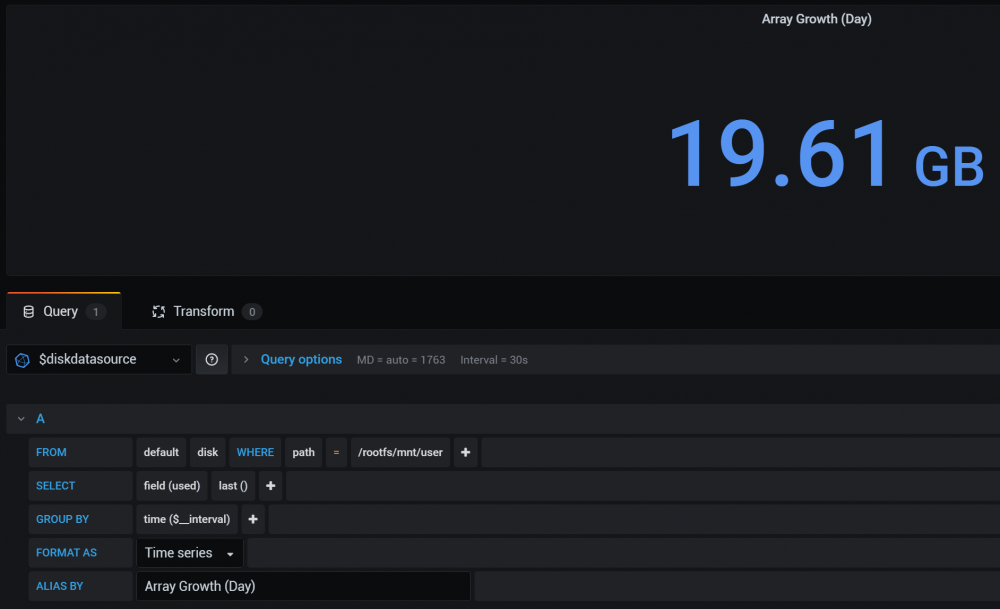1000x609 pixels.
Task: Click the default retention policy segment
Action: 161,452
